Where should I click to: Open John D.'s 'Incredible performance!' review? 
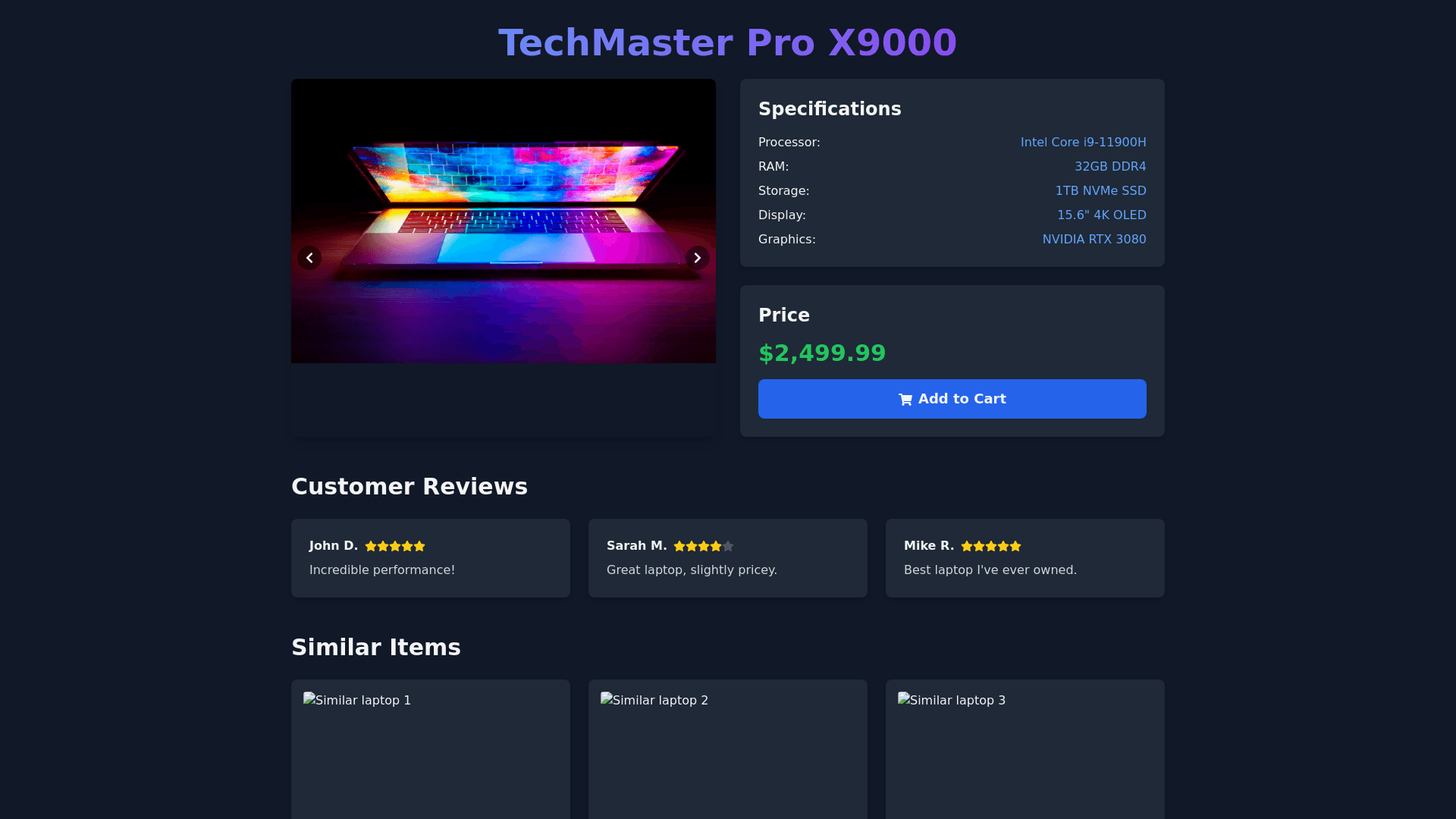click(431, 558)
